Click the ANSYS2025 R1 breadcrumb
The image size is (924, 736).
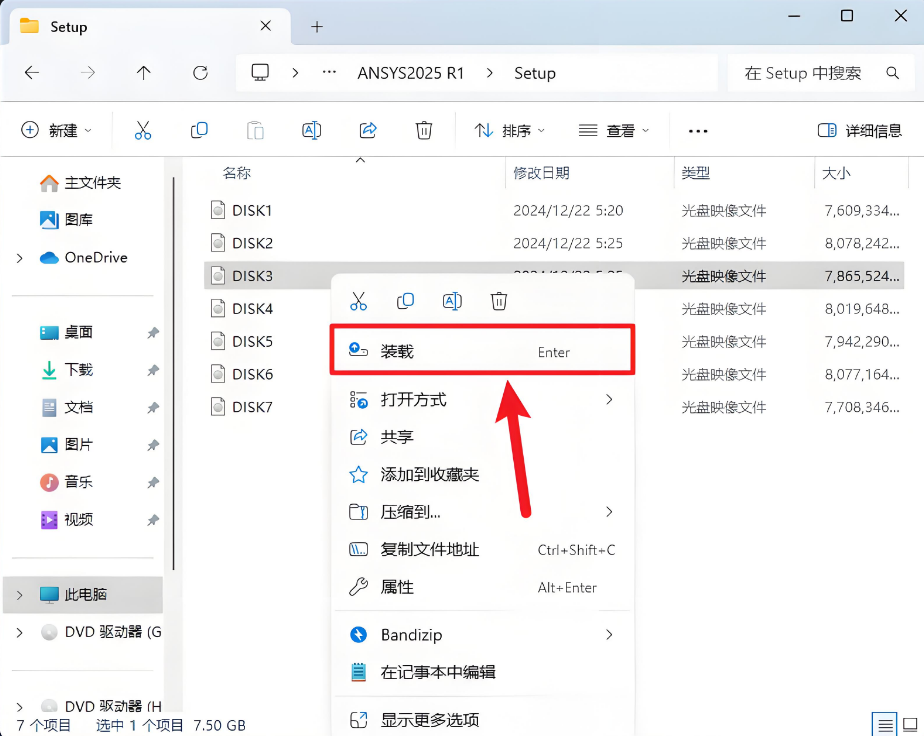411,73
